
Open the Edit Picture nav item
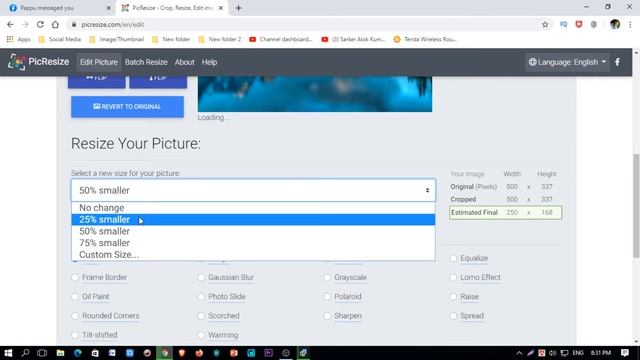[99, 62]
